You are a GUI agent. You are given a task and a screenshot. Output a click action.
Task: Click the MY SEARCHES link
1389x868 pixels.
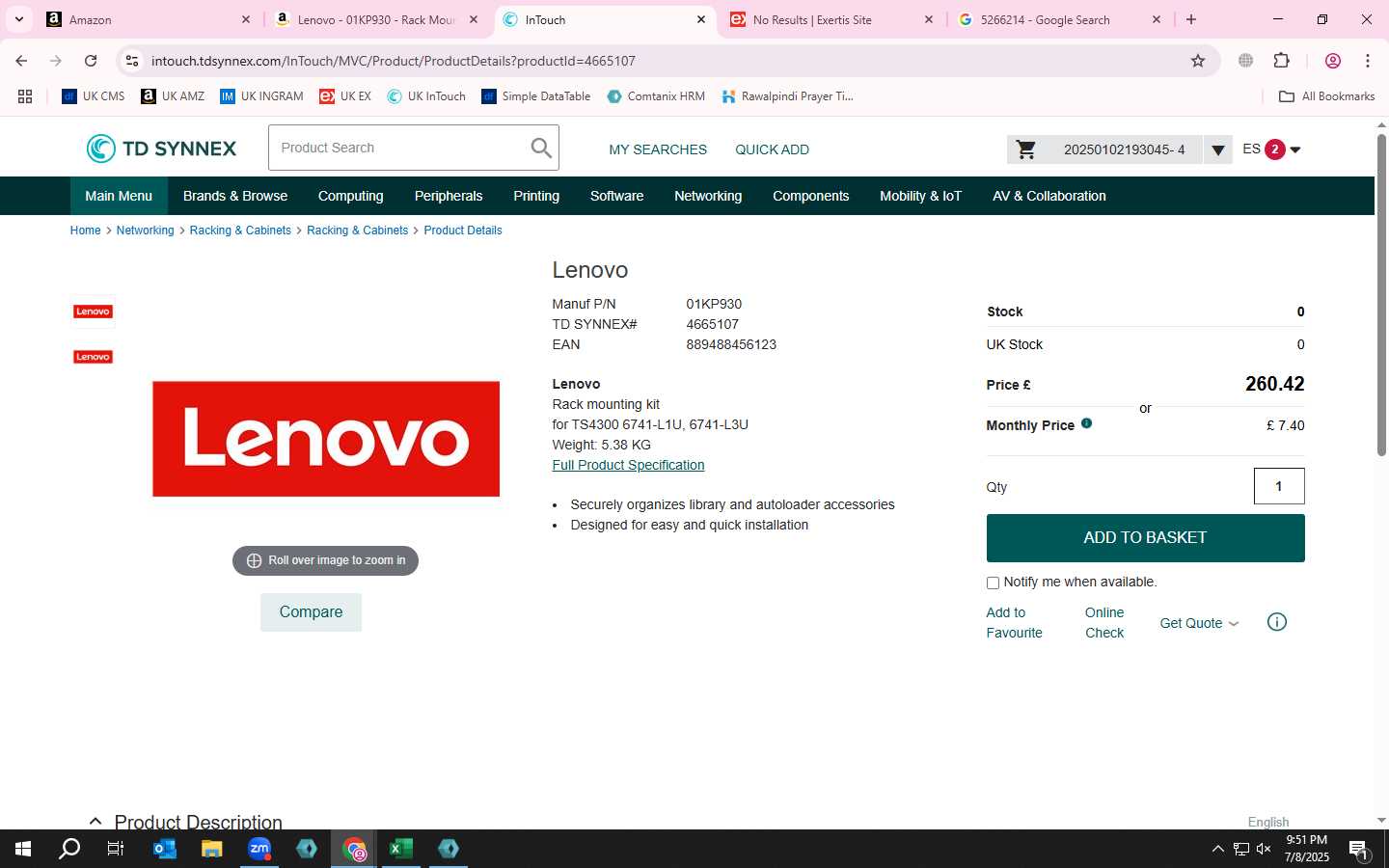(x=658, y=149)
